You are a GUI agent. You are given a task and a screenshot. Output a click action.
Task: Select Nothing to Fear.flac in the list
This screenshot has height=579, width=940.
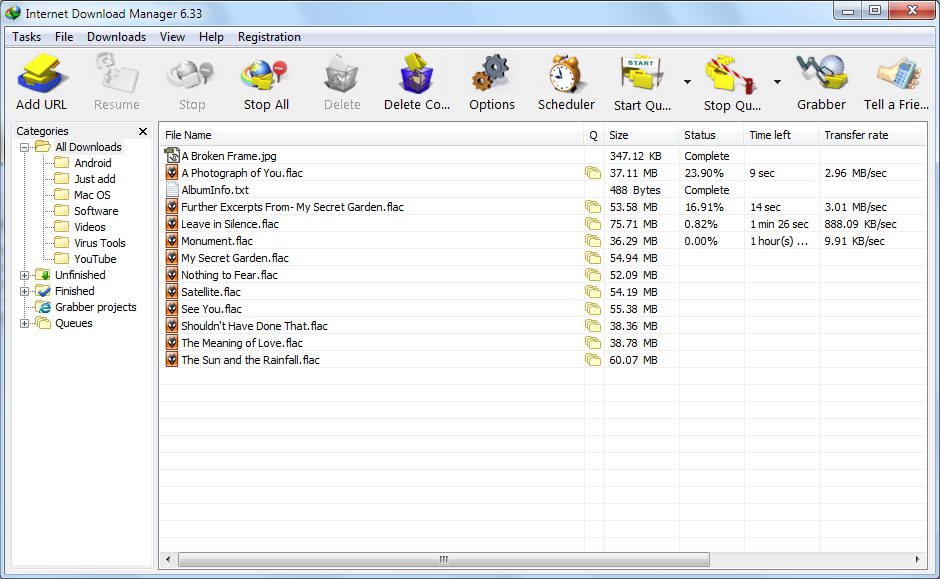(229, 275)
